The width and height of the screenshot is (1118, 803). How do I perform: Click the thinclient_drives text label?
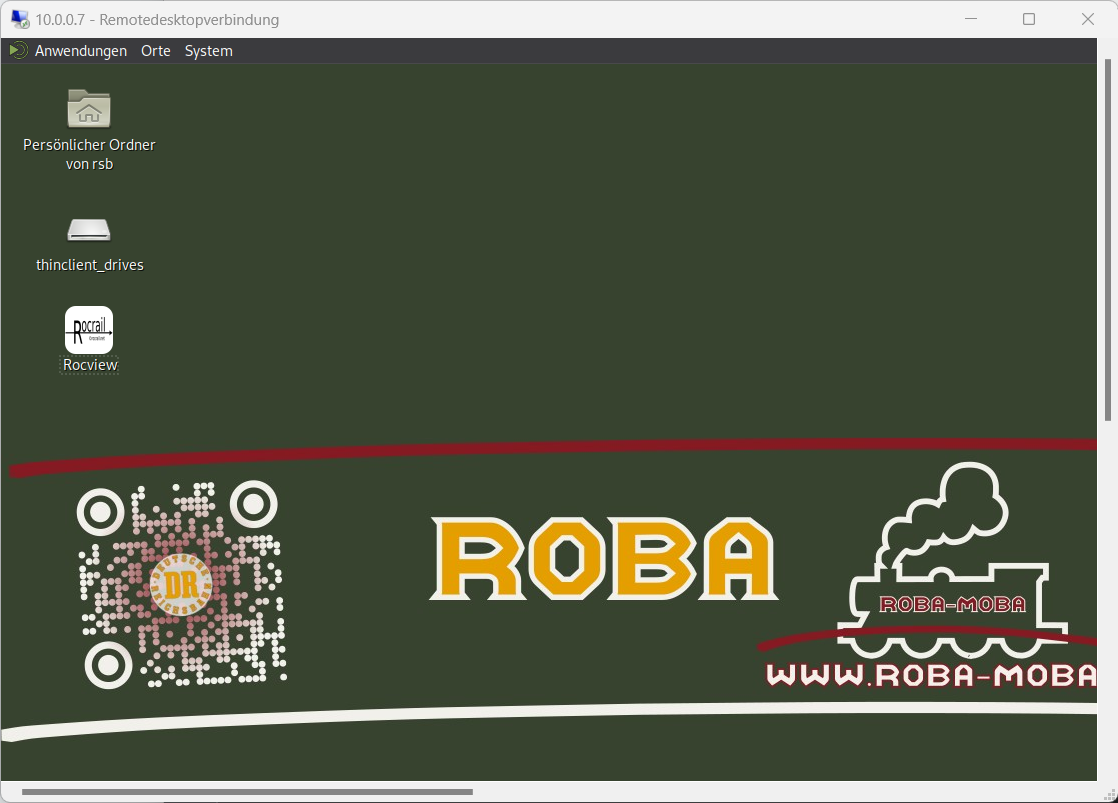coord(90,265)
